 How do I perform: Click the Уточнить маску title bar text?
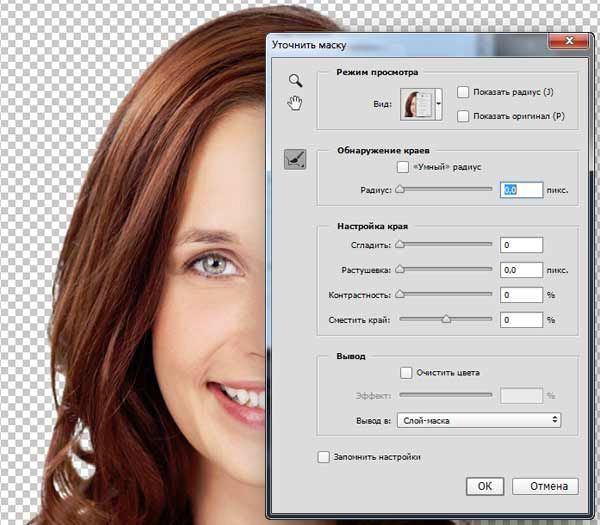309,45
